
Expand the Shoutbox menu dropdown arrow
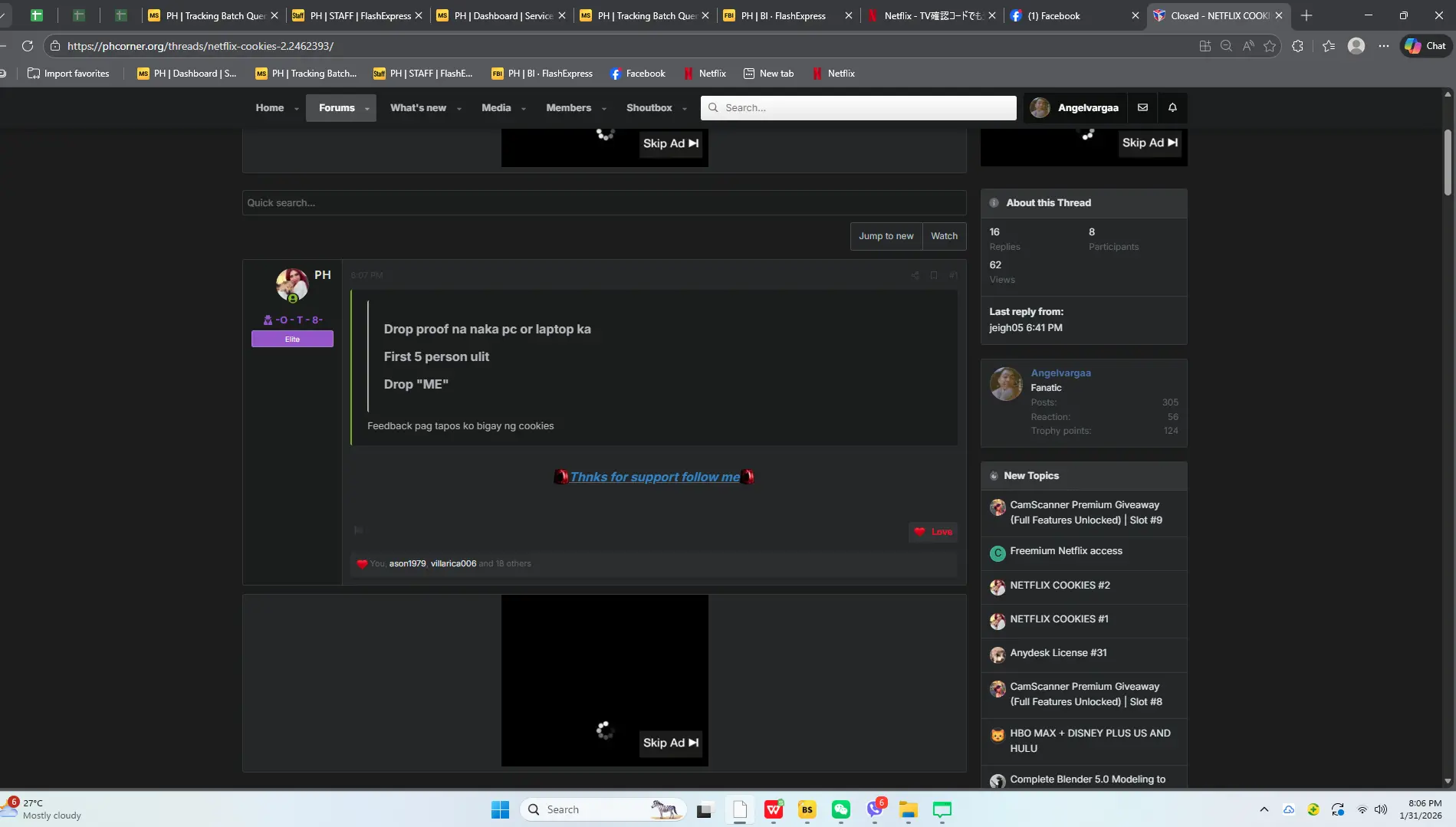tap(685, 109)
